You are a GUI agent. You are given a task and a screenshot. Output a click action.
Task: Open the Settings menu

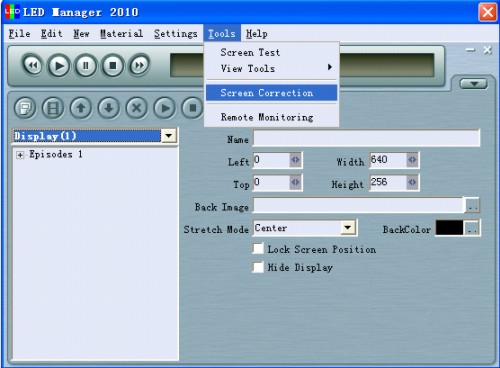pos(176,34)
